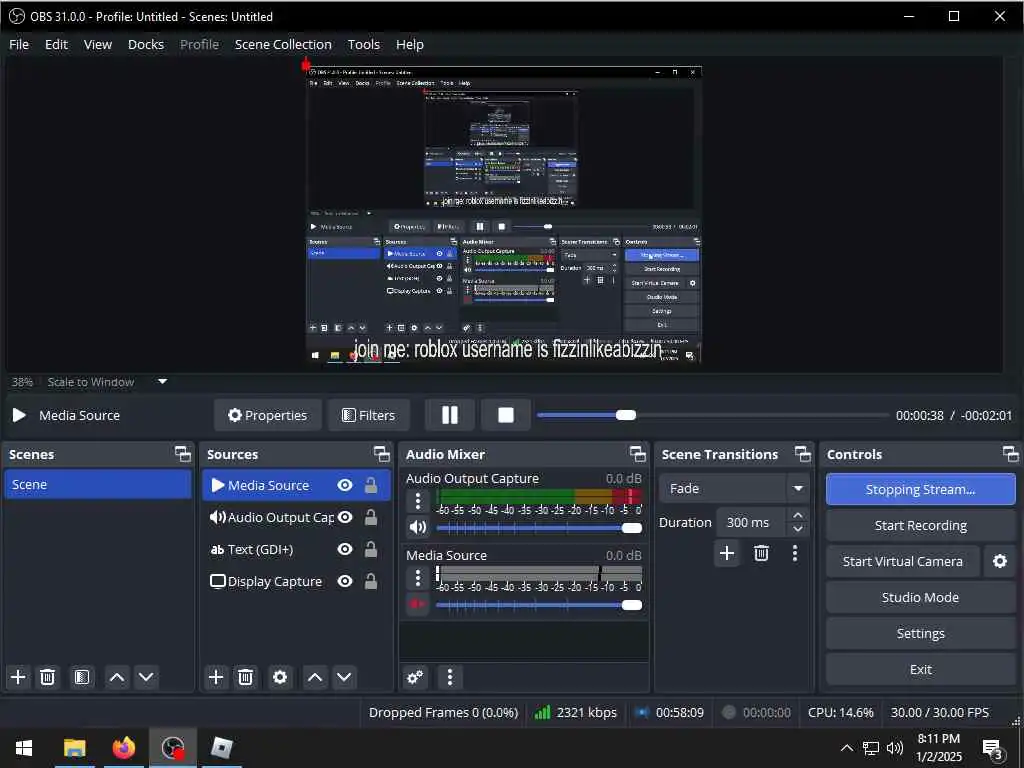Seek in the media playback slider

click(x=712, y=415)
